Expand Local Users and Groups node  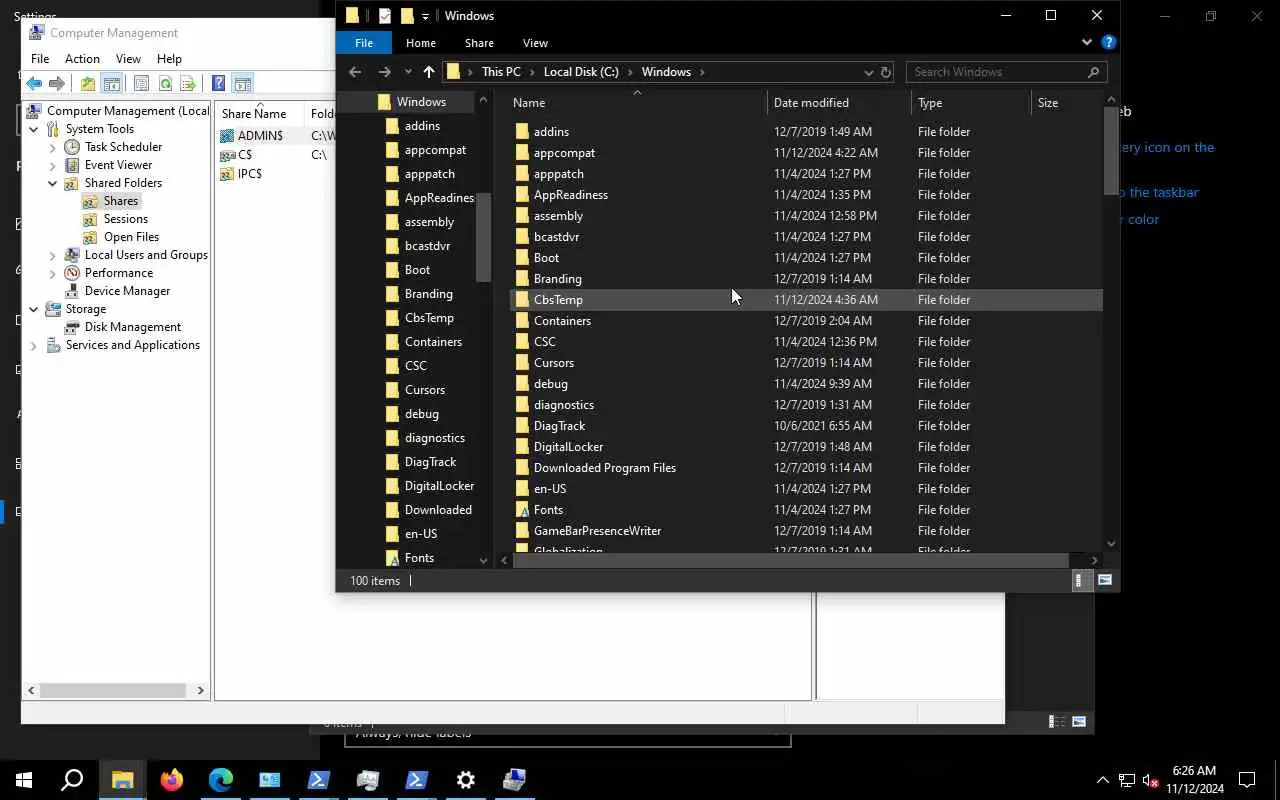(53, 255)
